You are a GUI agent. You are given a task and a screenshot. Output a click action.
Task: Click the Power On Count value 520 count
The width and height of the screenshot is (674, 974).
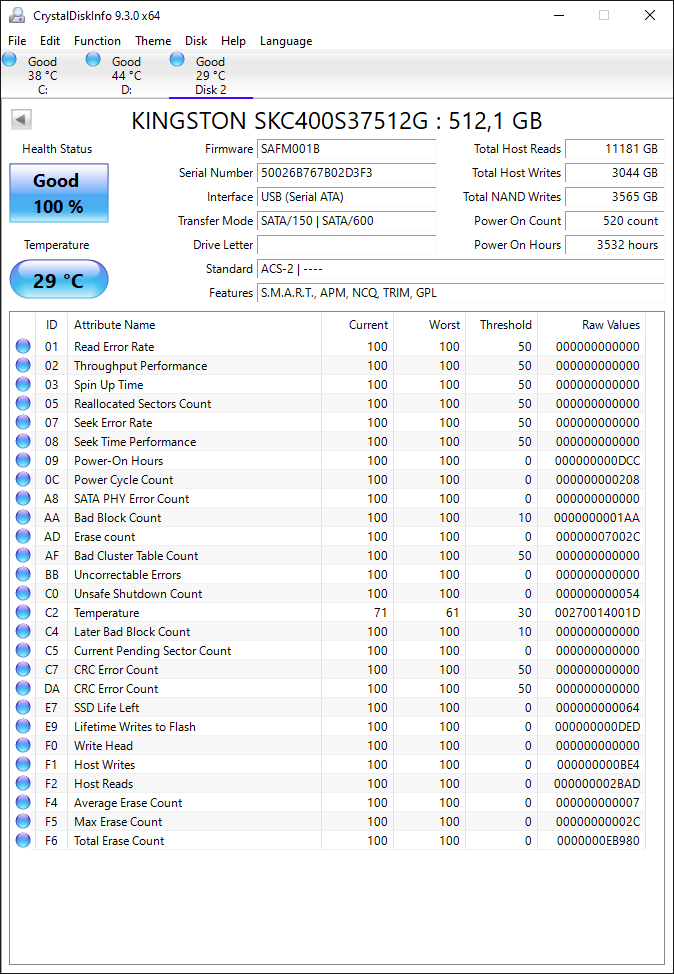pos(614,221)
